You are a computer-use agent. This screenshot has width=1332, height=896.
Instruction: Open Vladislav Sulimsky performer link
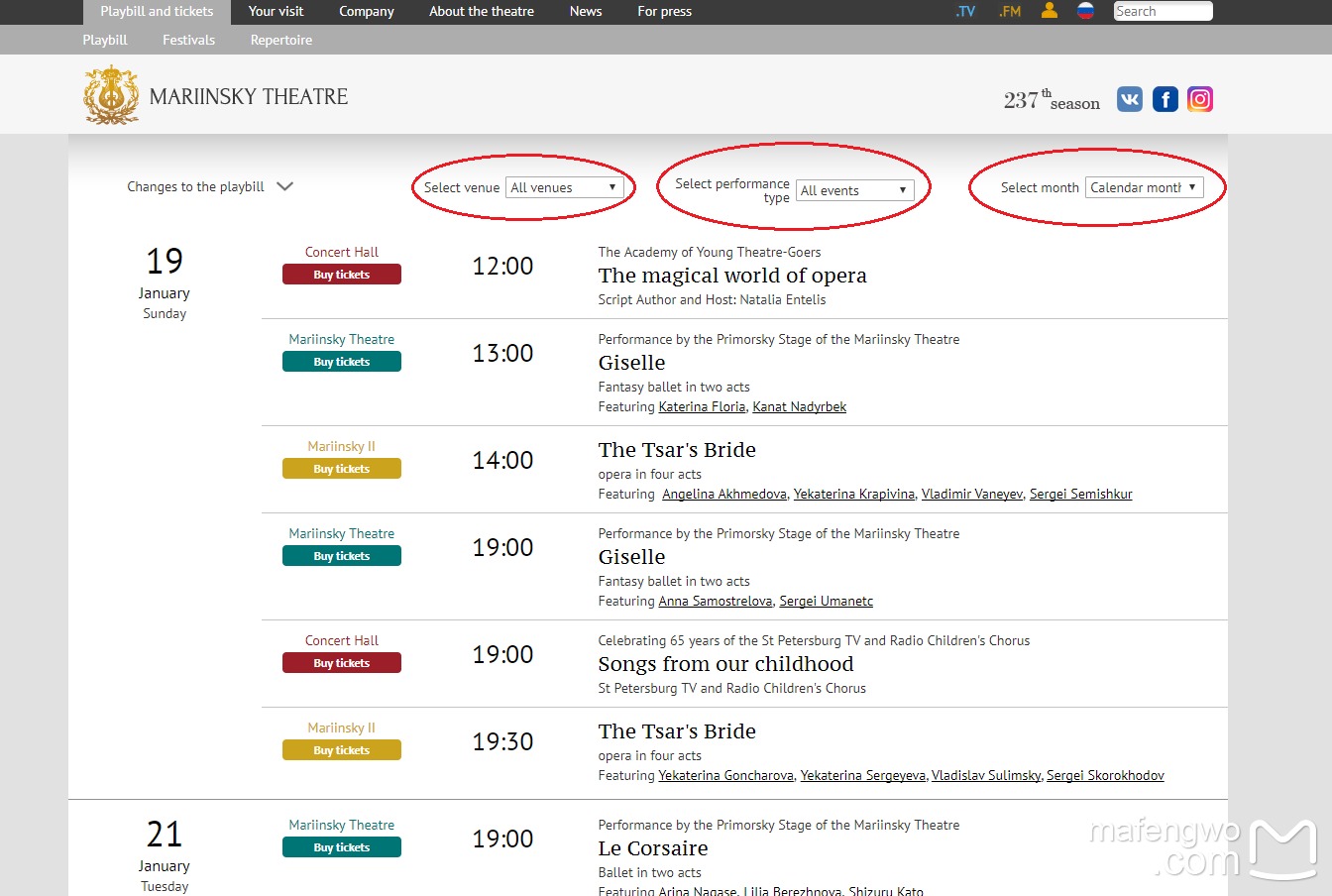pyautogui.click(x=987, y=775)
